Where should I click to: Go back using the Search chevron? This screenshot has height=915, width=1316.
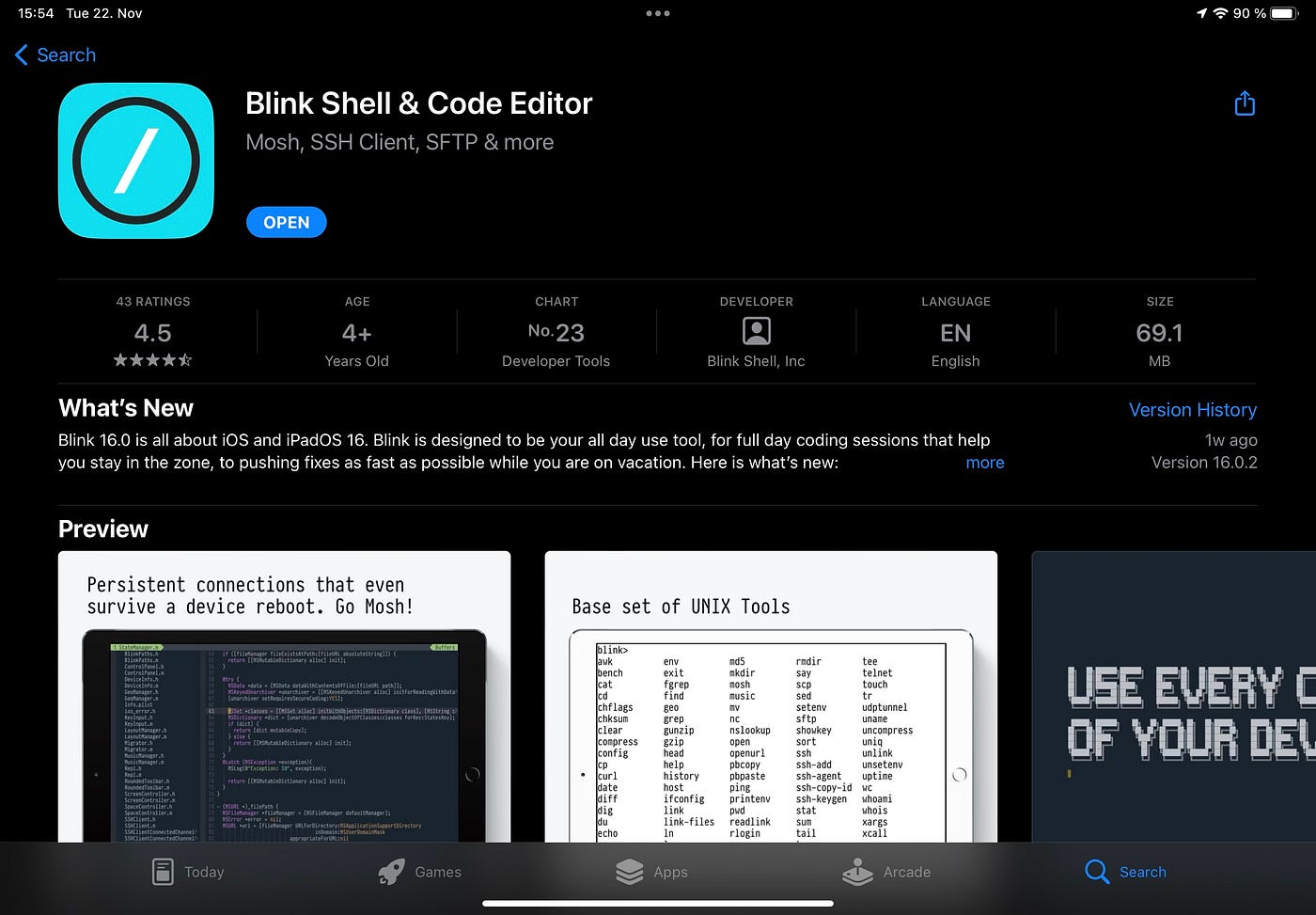click(x=55, y=55)
